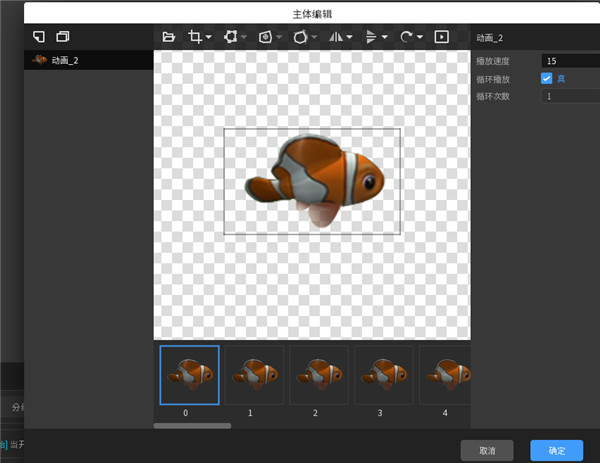The image size is (600, 463).
Task: Click the 确定 button
Action: (556, 449)
